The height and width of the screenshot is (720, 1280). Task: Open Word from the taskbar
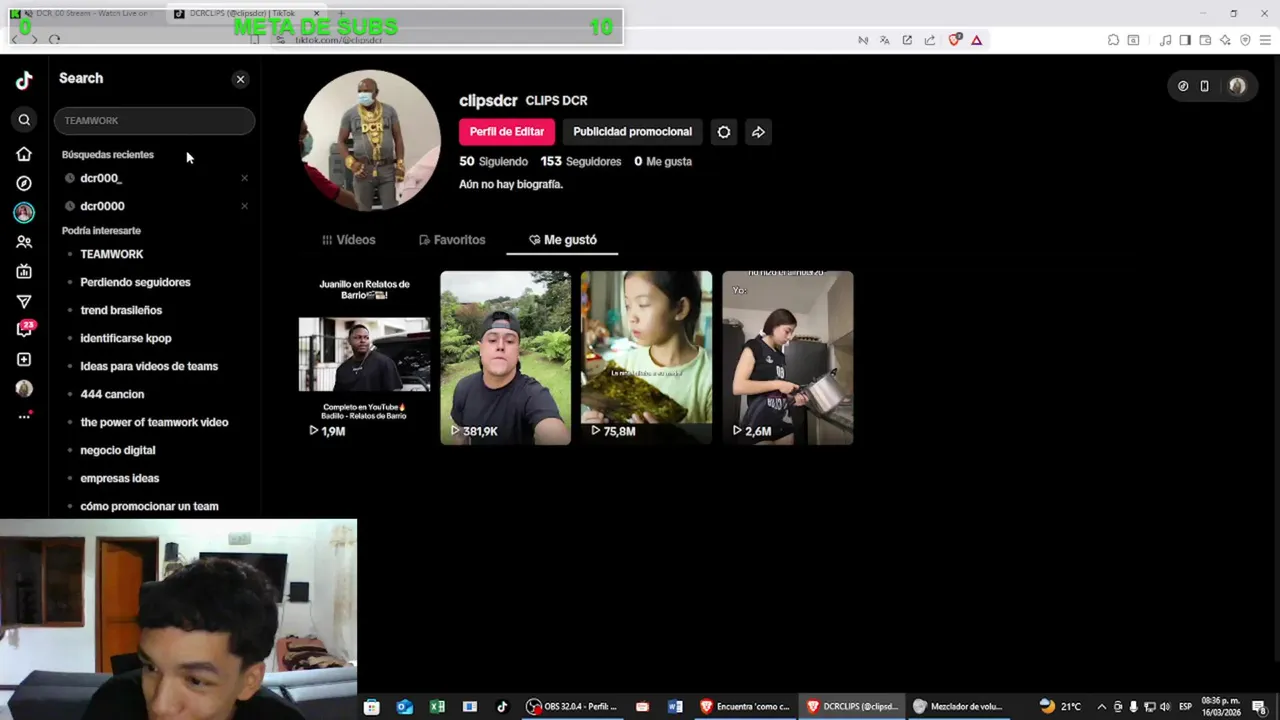click(x=675, y=706)
